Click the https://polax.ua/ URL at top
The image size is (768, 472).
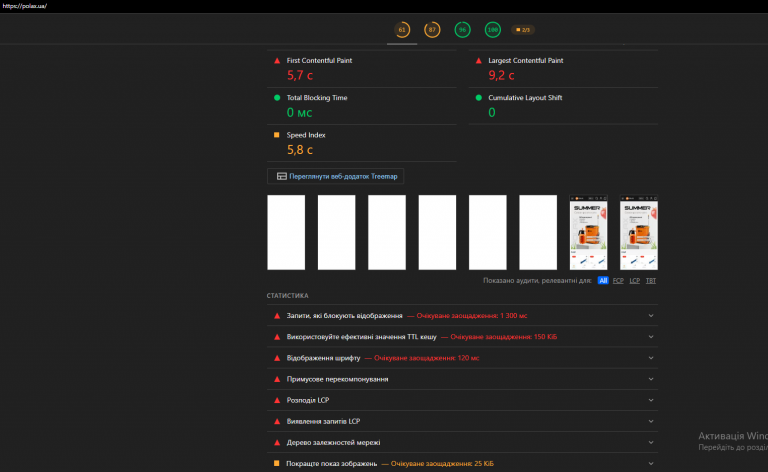tap(24, 6)
